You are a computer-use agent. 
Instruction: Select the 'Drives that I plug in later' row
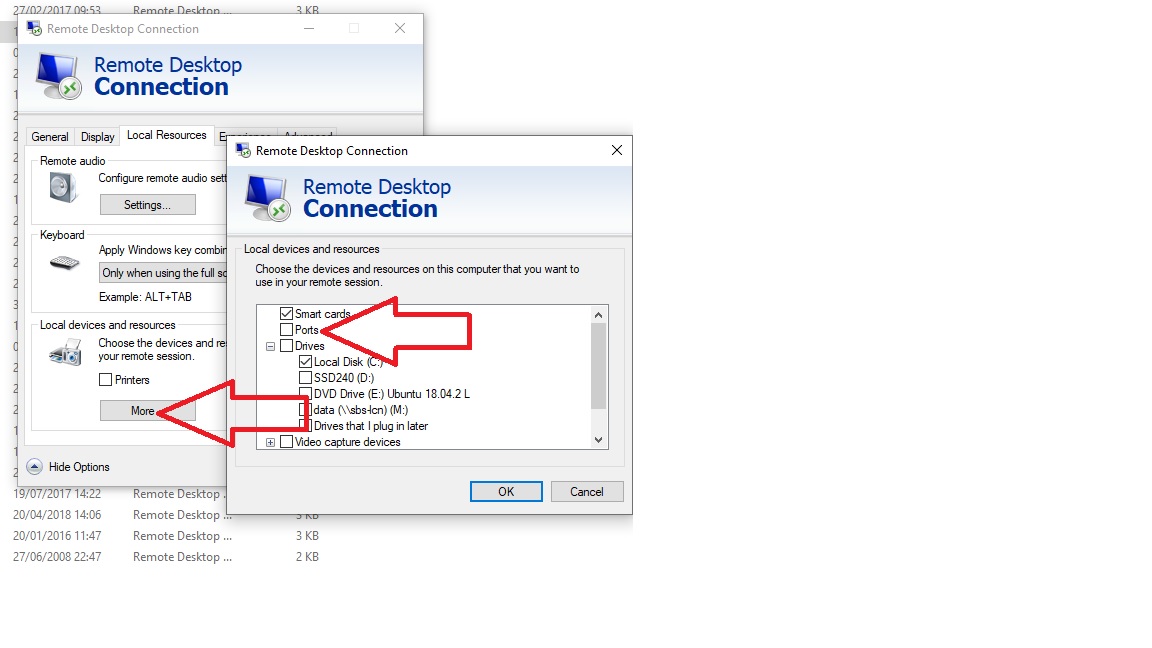click(371, 426)
